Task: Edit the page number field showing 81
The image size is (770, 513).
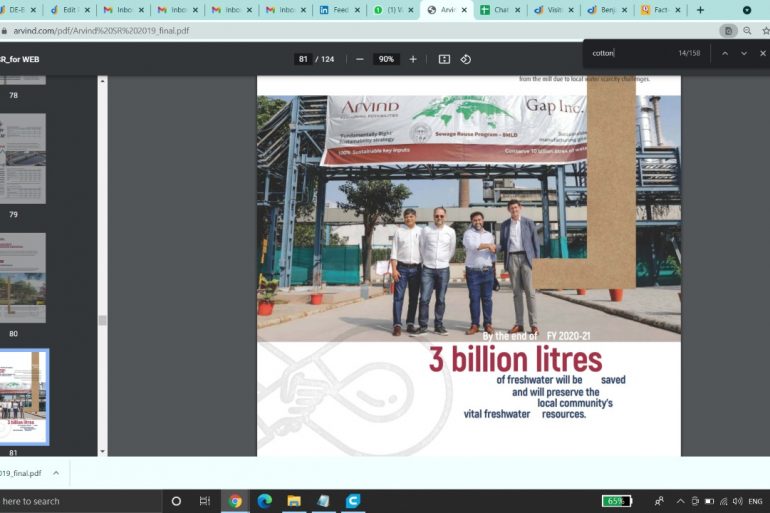Action: (x=303, y=59)
